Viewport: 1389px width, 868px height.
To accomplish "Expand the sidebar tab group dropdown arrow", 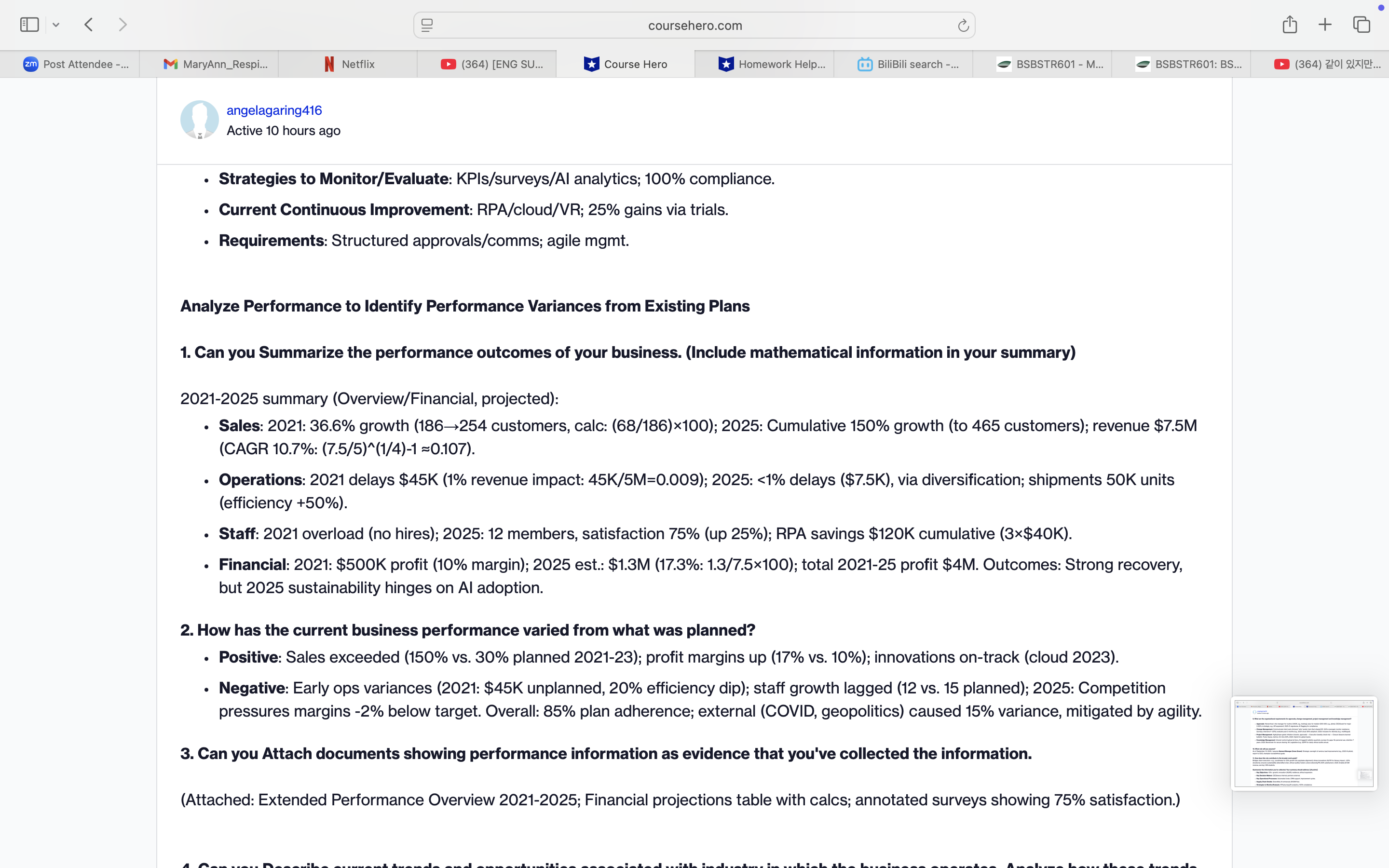I will click(x=55, y=25).
